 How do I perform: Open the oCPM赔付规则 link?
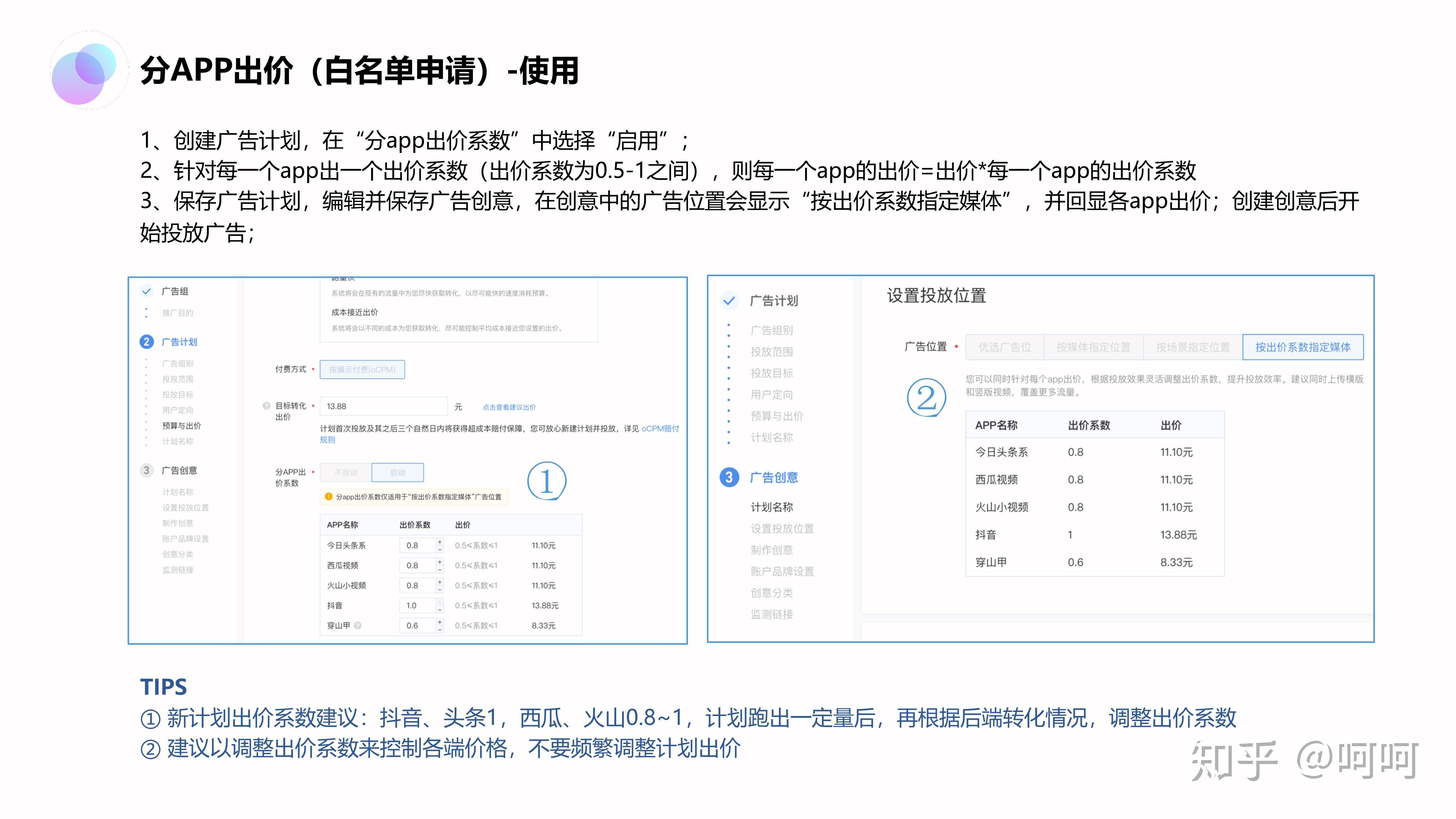(660, 428)
